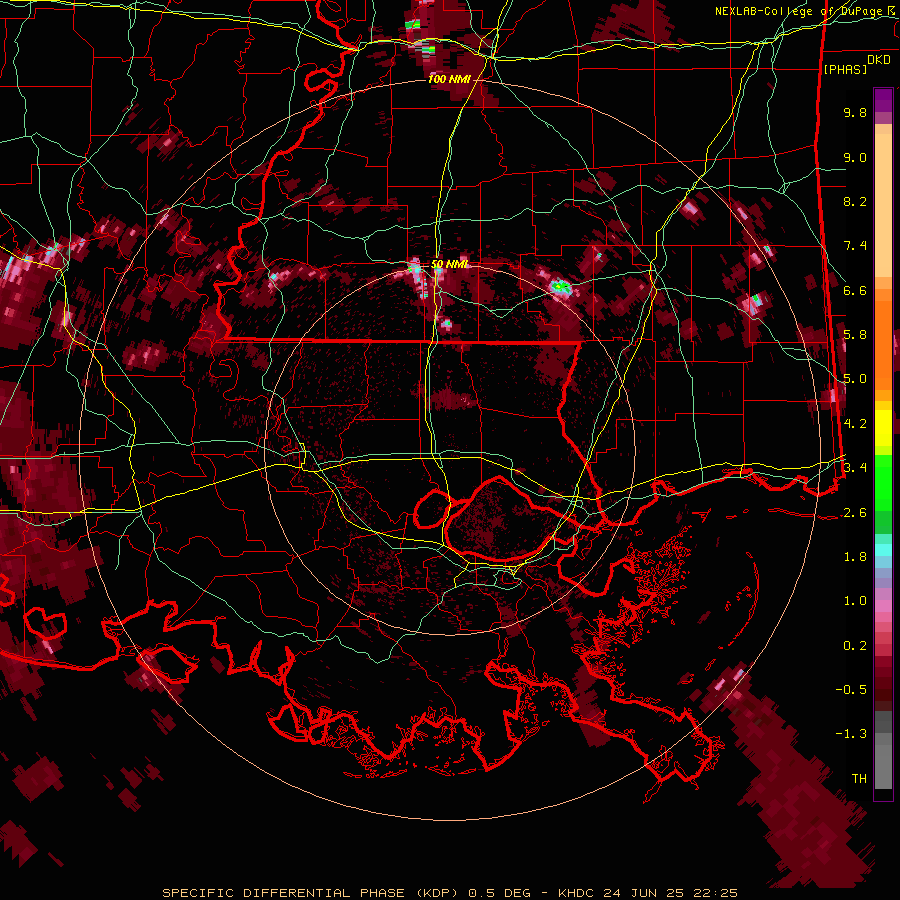Click the 50 NMI range ring label

[449, 264]
